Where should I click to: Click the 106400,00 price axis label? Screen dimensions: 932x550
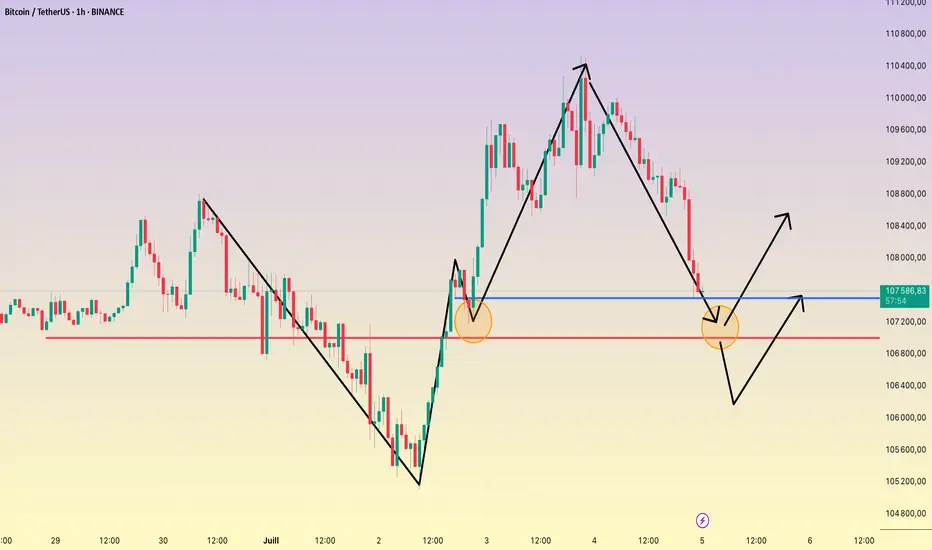click(x=905, y=386)
